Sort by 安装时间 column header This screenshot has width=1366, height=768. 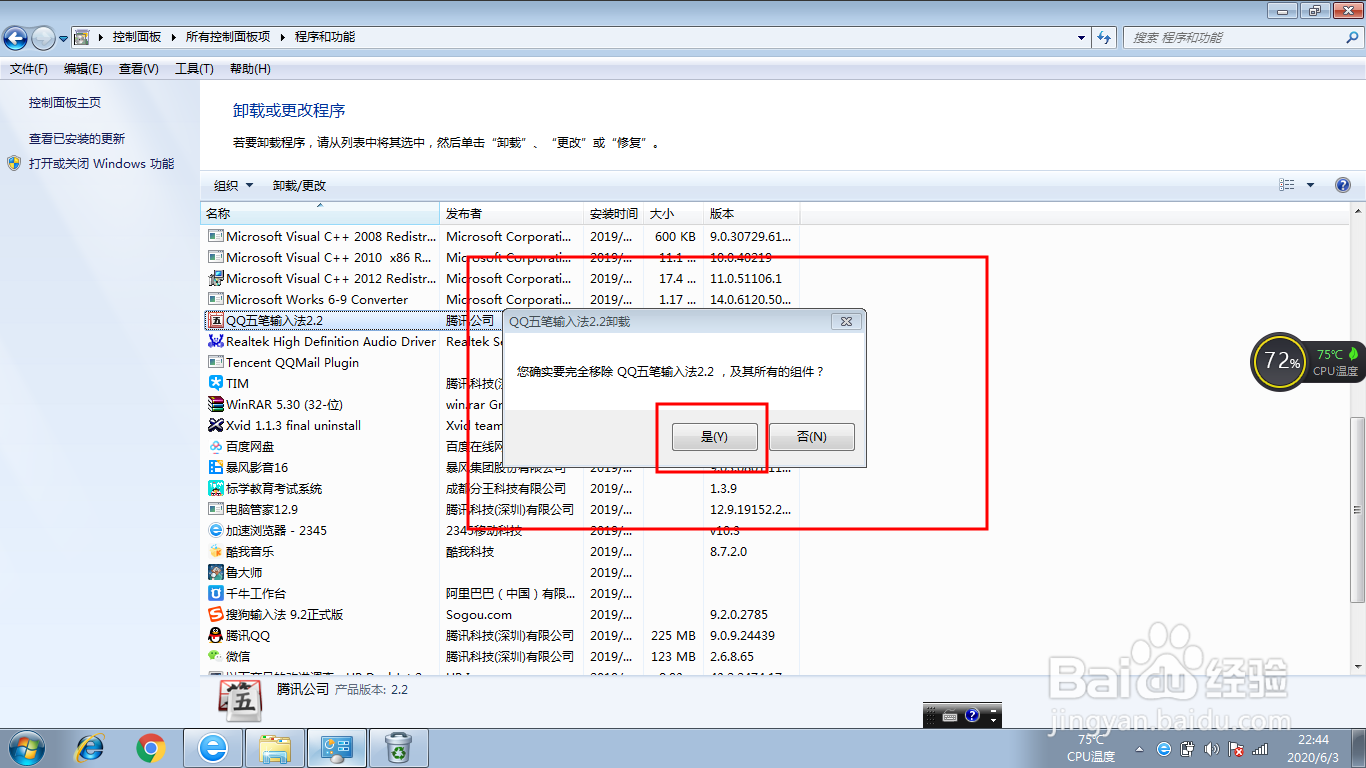click(x=613, y=214)
